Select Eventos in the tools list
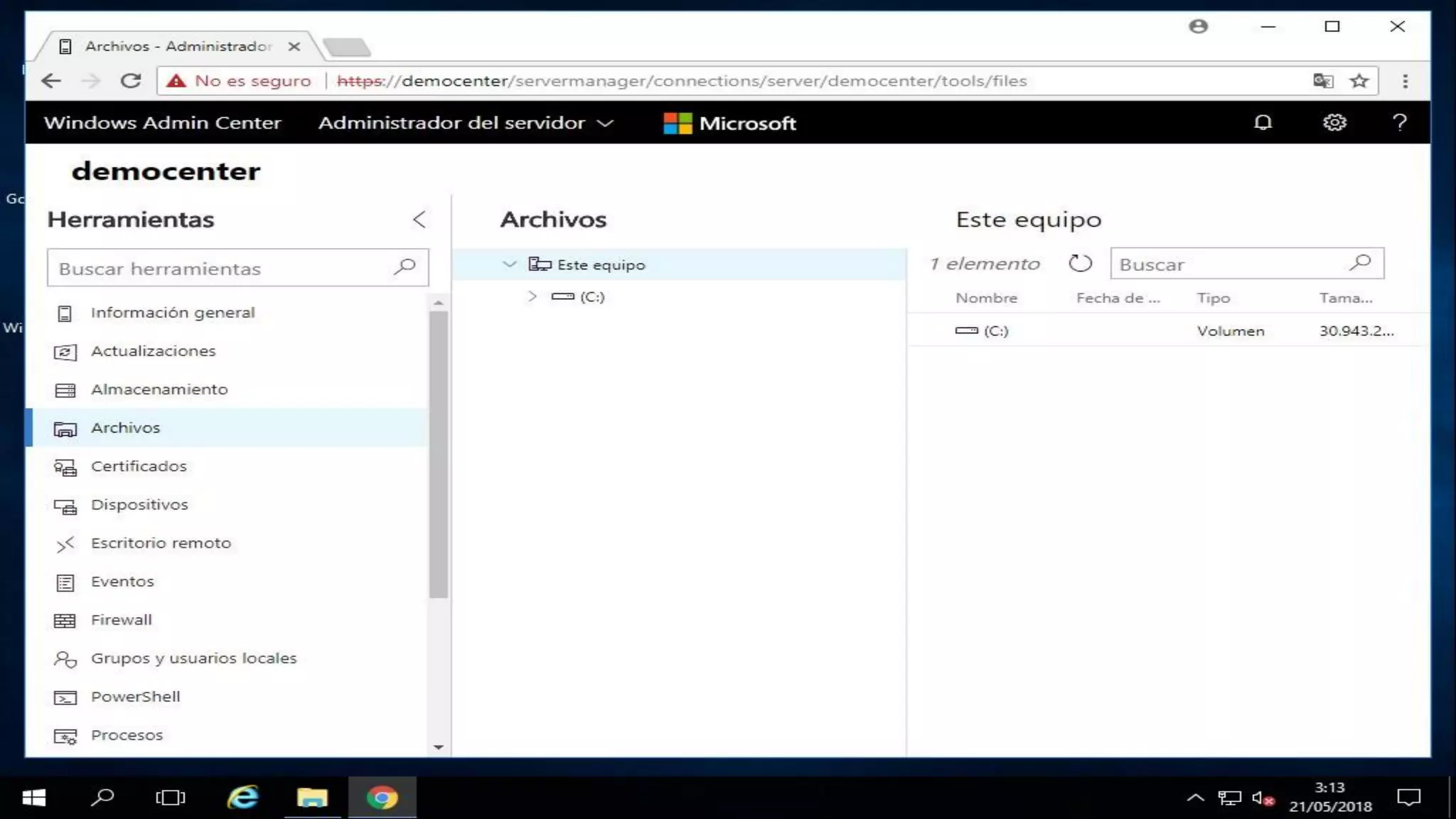Screen dimensions: 1456x819 (x=122, y=582)
